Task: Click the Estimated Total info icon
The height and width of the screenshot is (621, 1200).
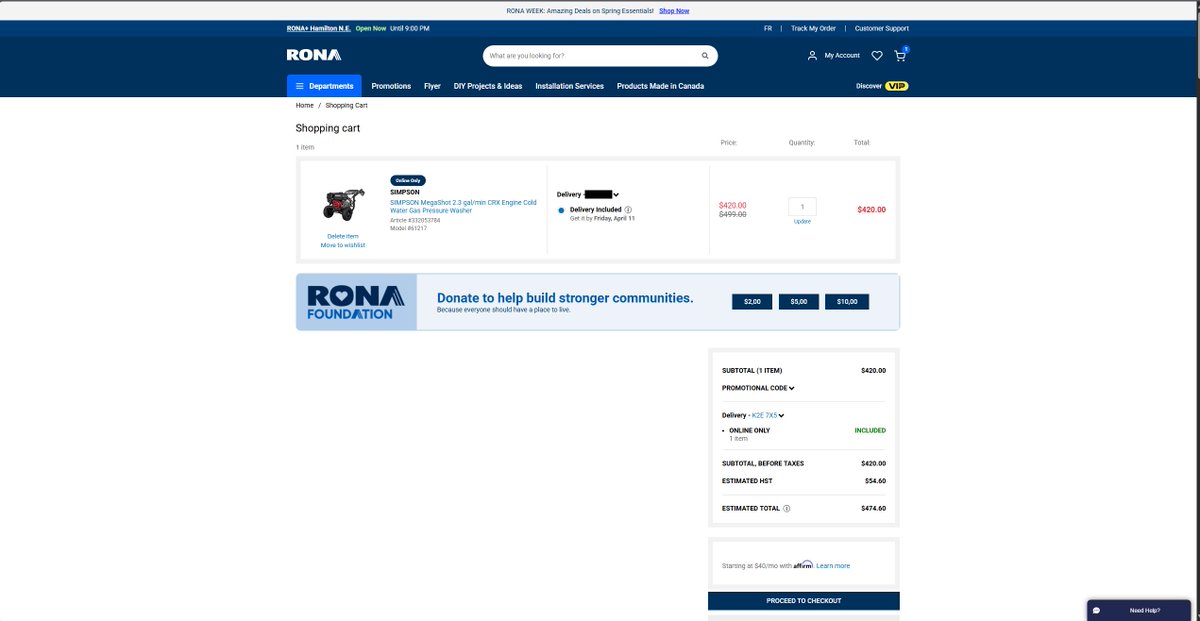Action: 787,508
